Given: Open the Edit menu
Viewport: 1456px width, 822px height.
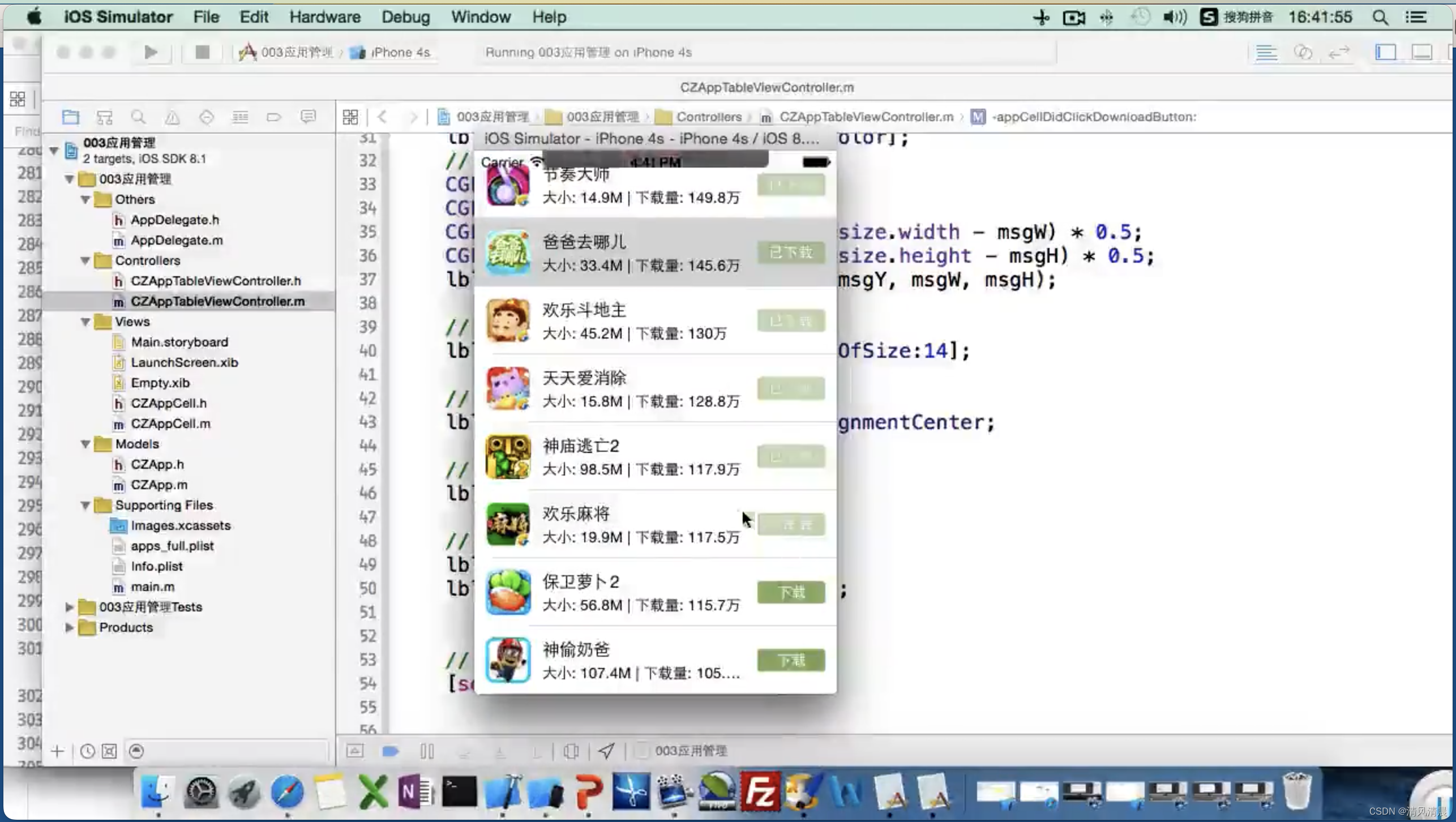Looking at the screenshot, I should [x=254, y=17].
